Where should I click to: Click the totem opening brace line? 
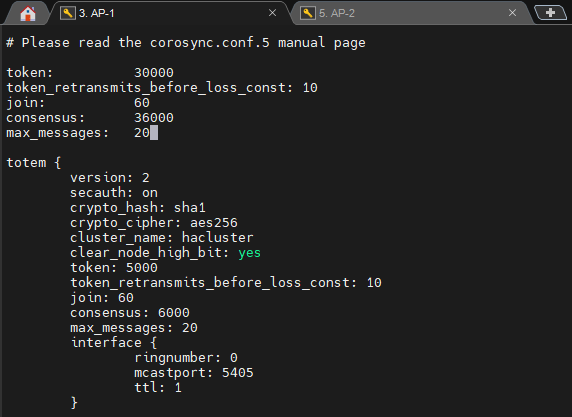[34, 163]
